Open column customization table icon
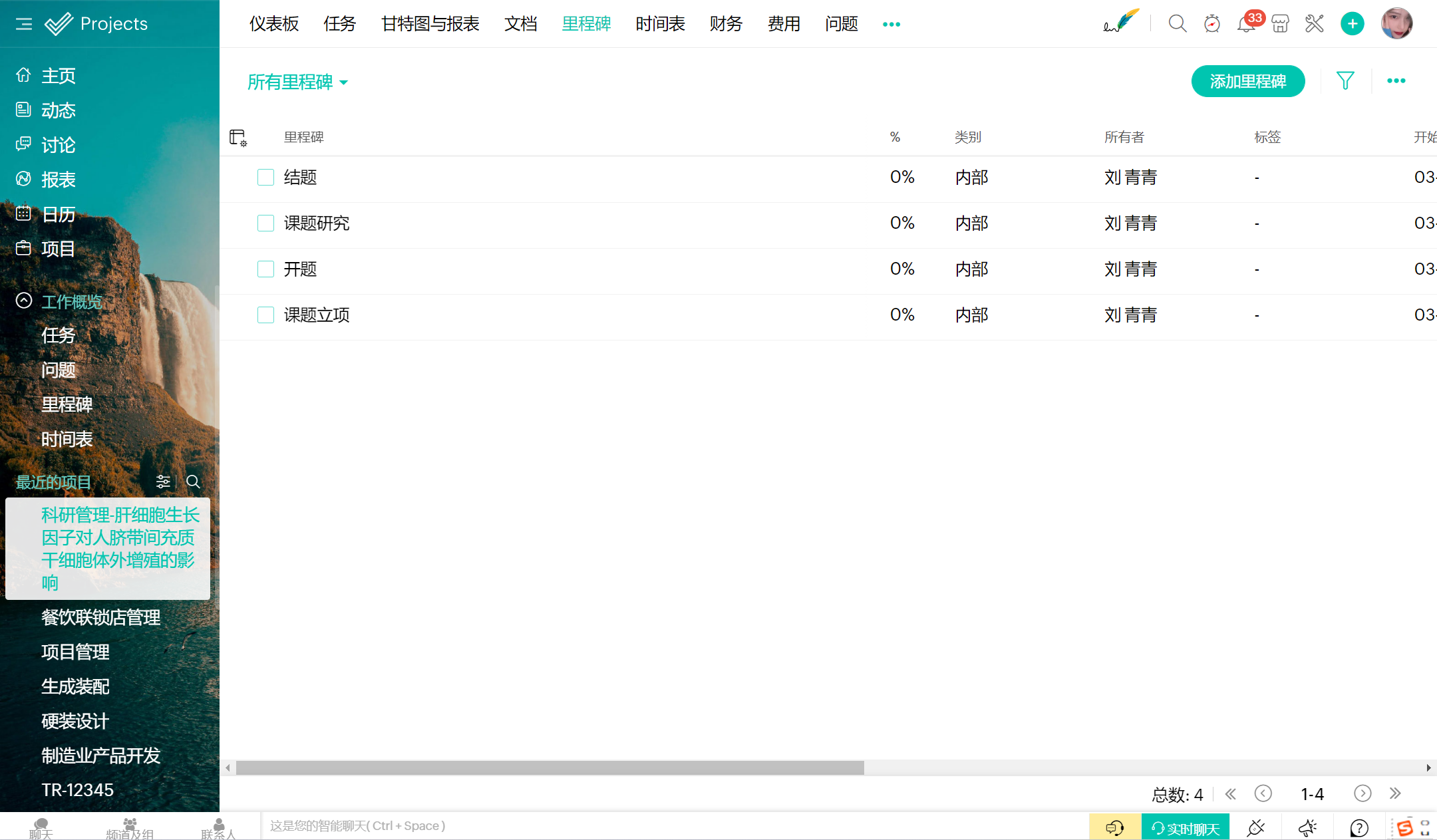The height and width of the screenshot is (840, 1437). 238,138
